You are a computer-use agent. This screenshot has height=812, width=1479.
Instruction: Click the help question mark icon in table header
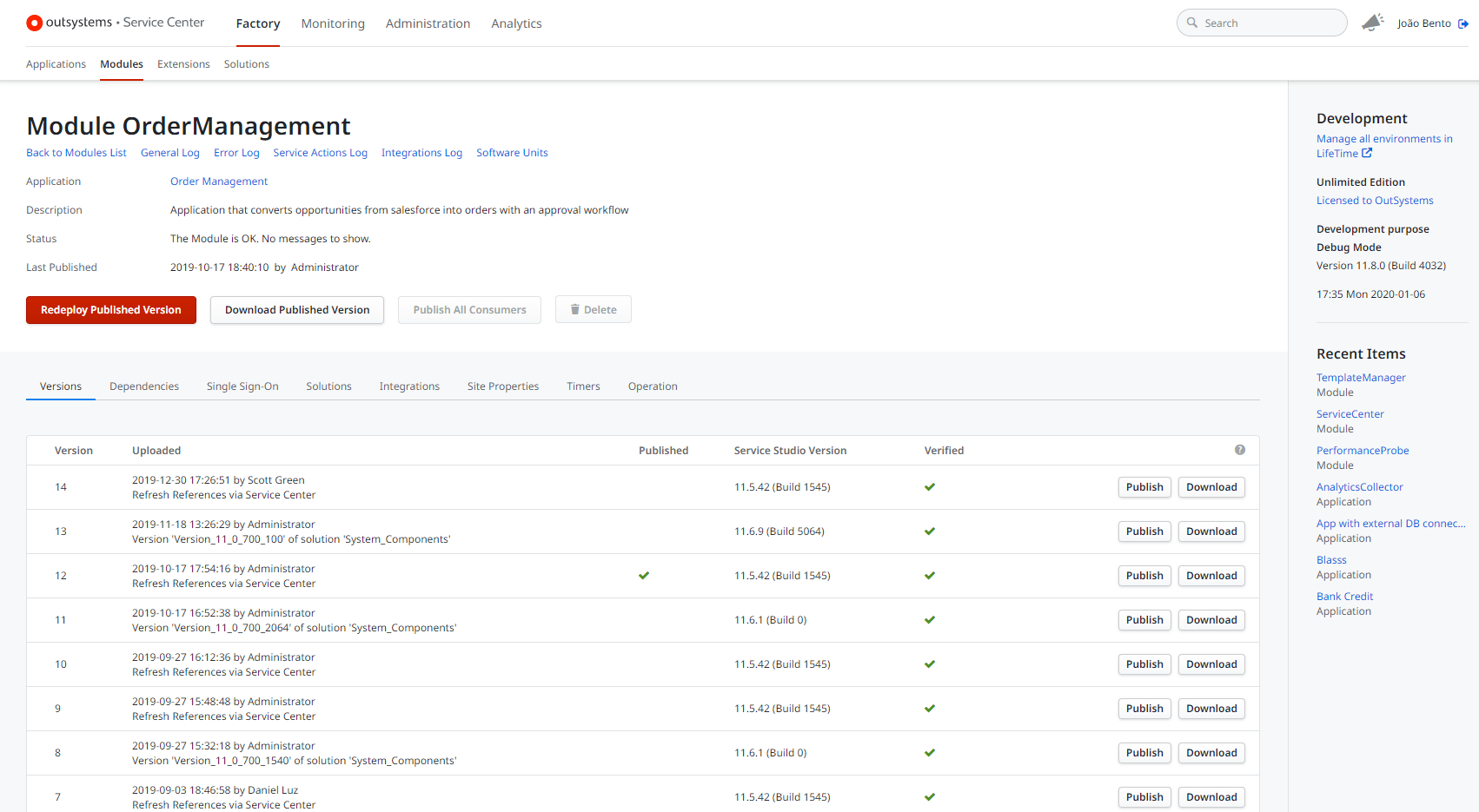coord(1240,450)
